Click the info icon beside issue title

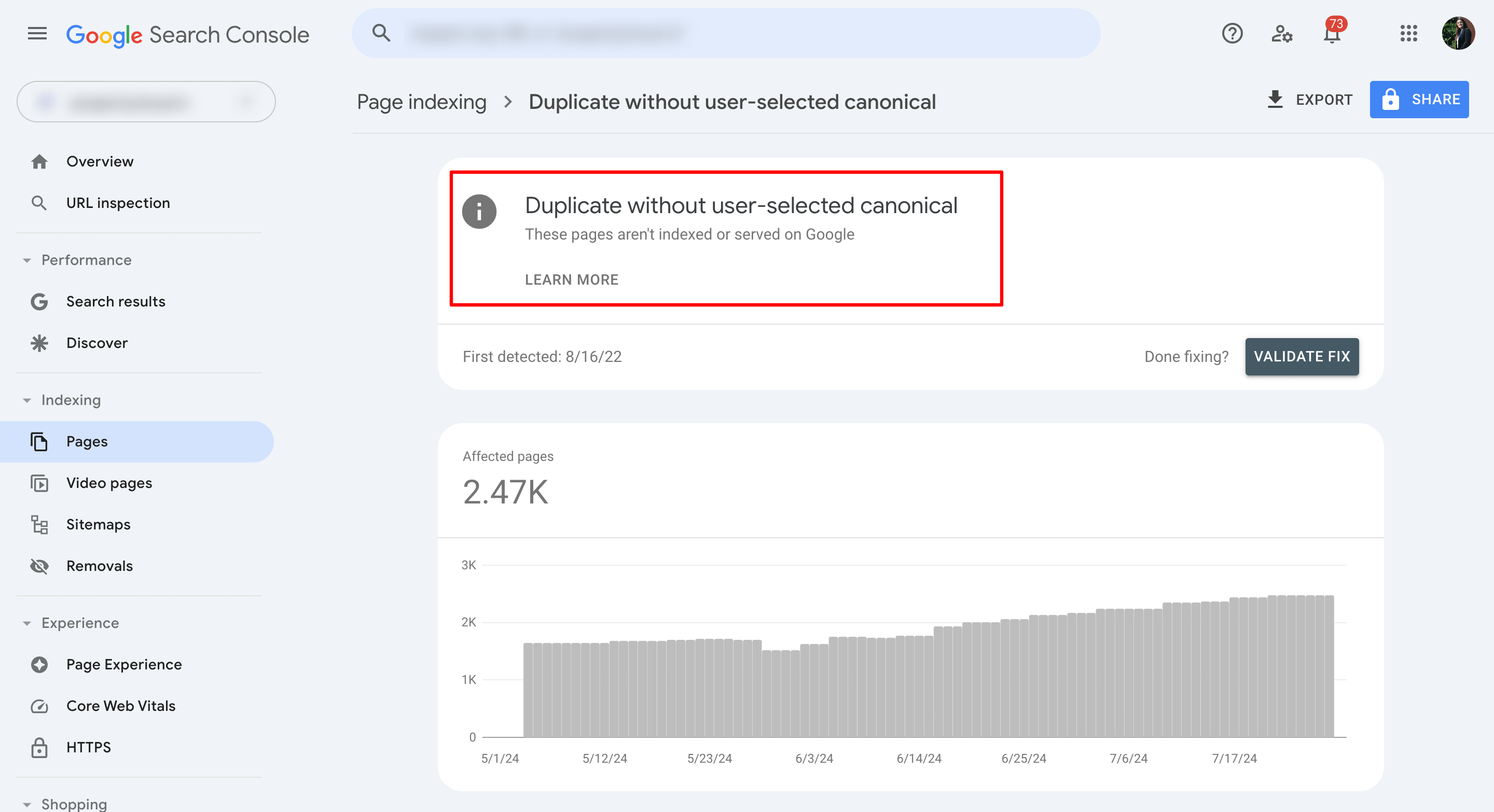tap(479, 212)
